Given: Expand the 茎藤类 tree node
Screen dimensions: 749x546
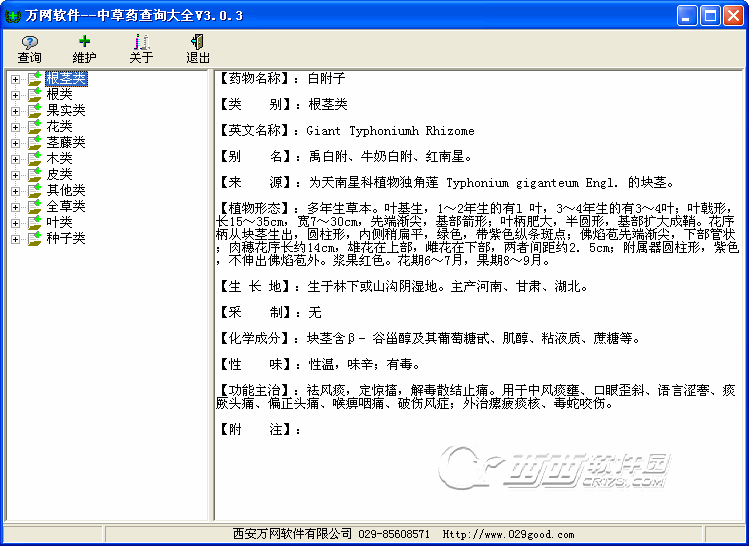Looking at the screenshot, I should point(15,143).
